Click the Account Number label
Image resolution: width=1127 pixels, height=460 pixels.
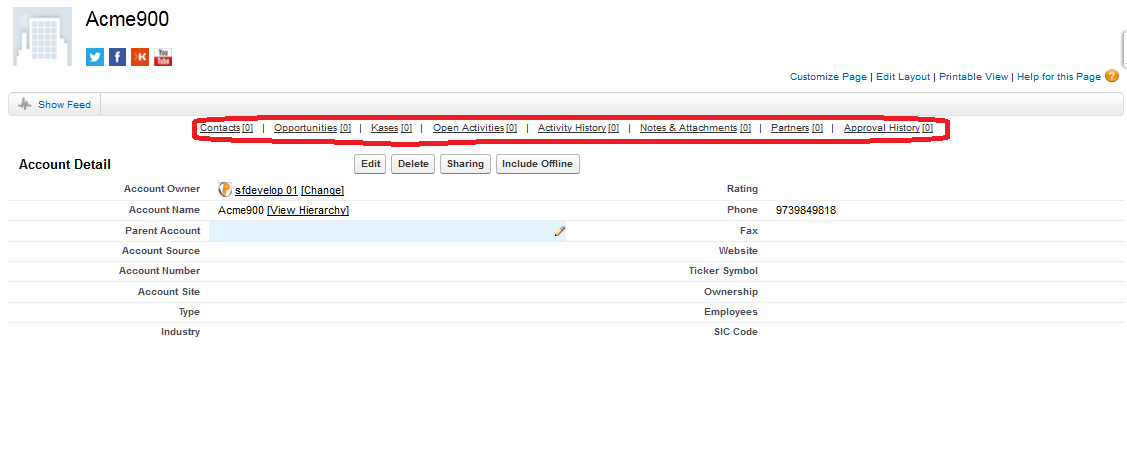click(160, 271)
